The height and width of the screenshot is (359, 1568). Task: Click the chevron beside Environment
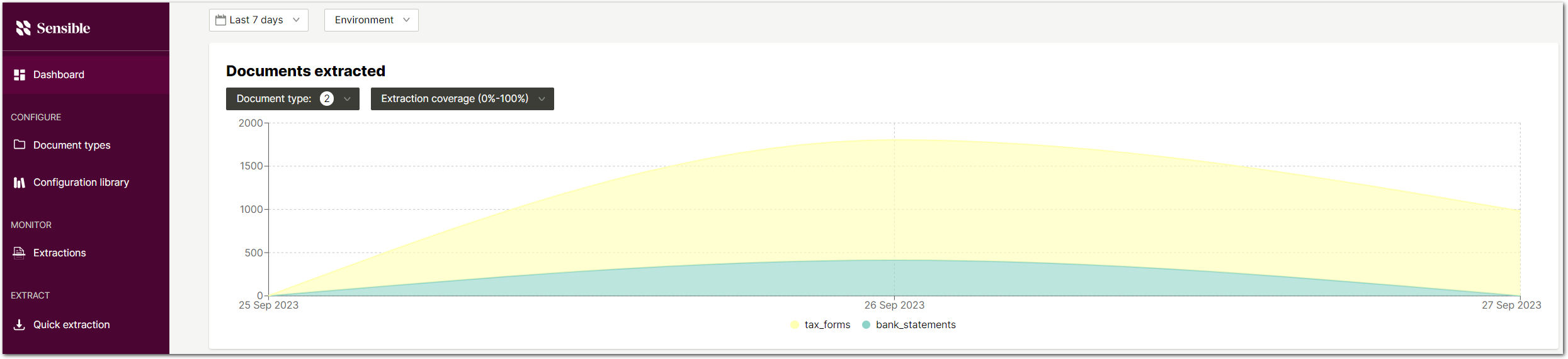pos(406,20)
